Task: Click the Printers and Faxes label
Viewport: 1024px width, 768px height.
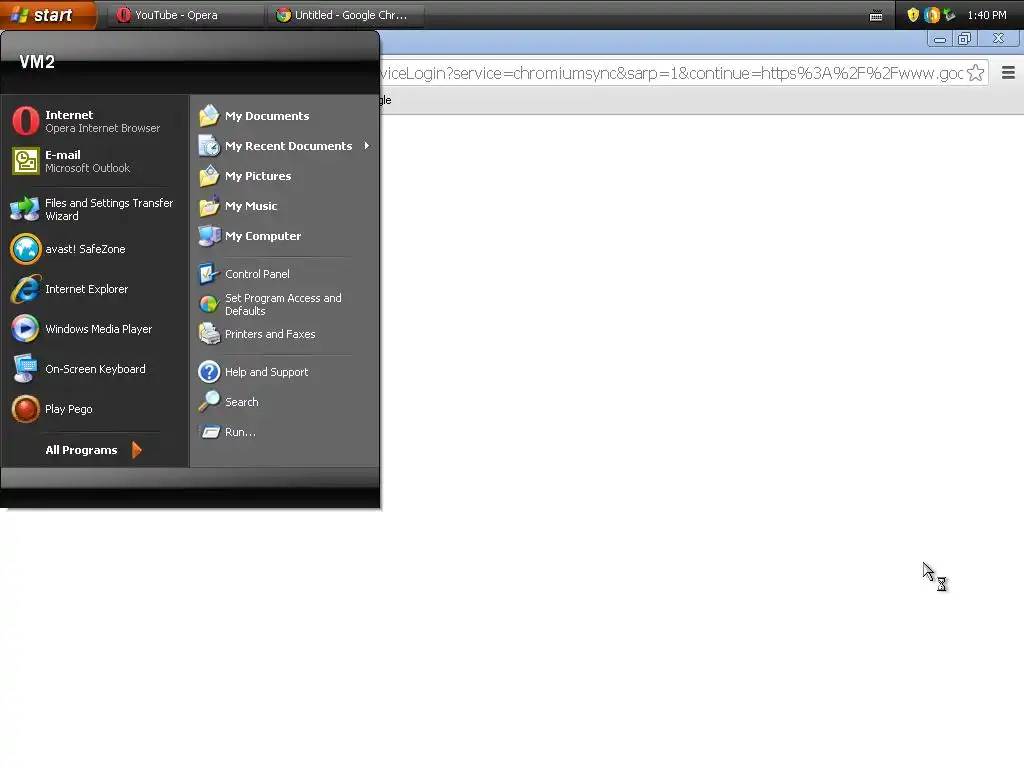Action: 270,334
